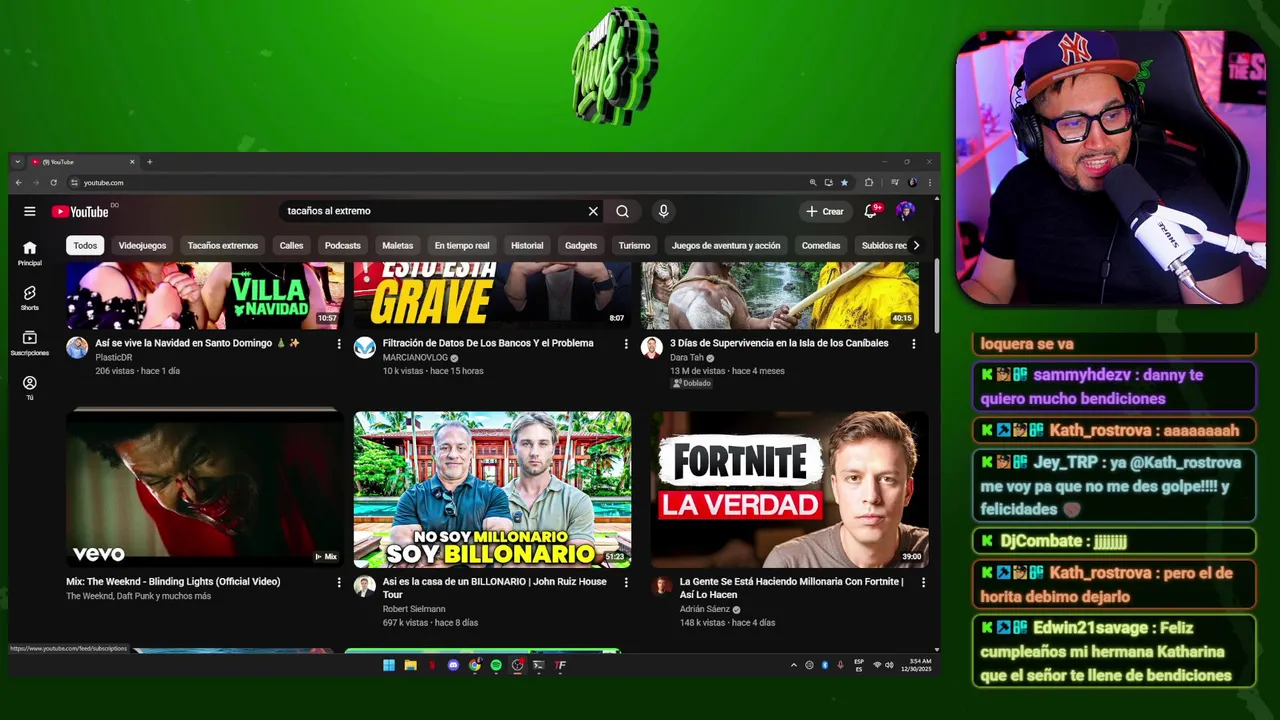Open the PlasticDR channel link
Screen dimensions: 1280x720
pos(113,357)
